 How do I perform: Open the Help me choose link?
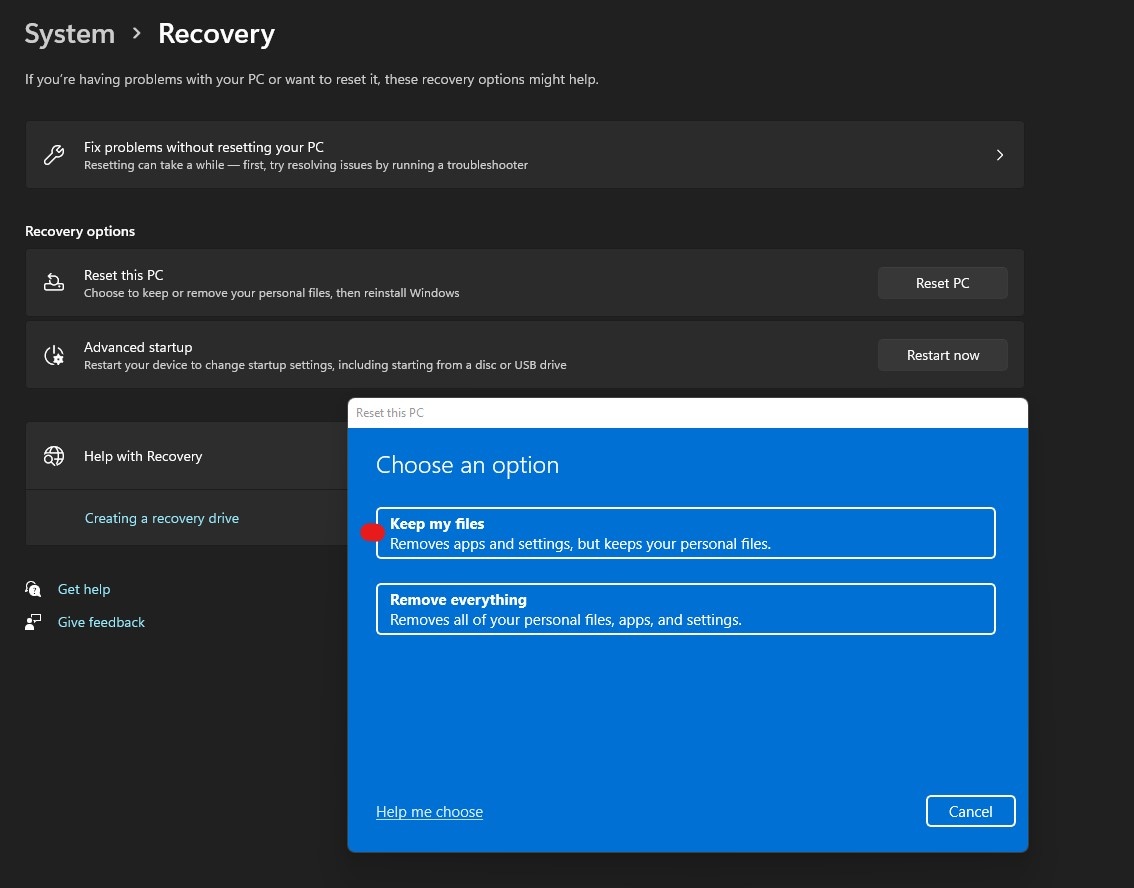point(429,812)
